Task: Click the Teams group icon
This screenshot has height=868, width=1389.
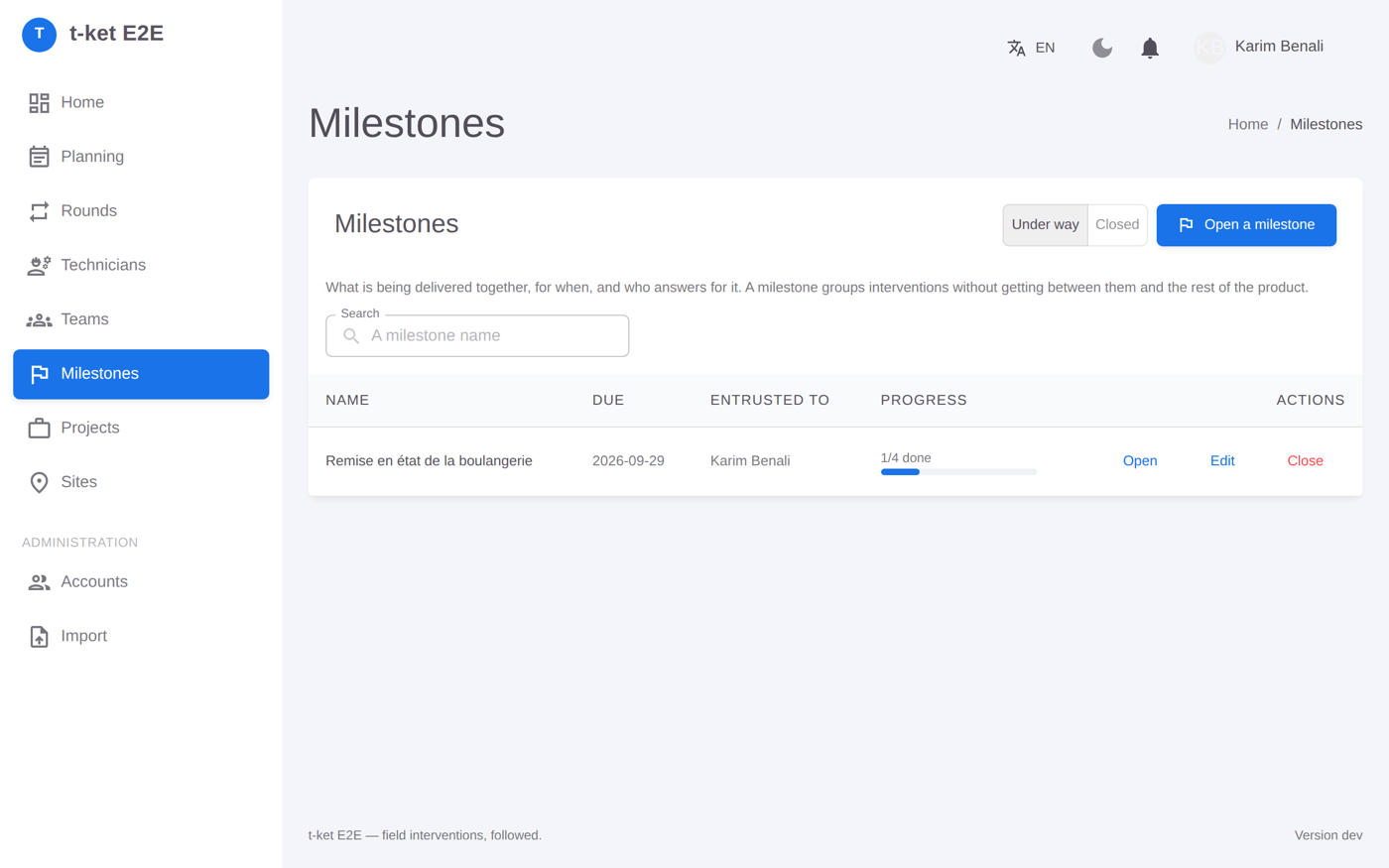Action: (x=39, y=319)
